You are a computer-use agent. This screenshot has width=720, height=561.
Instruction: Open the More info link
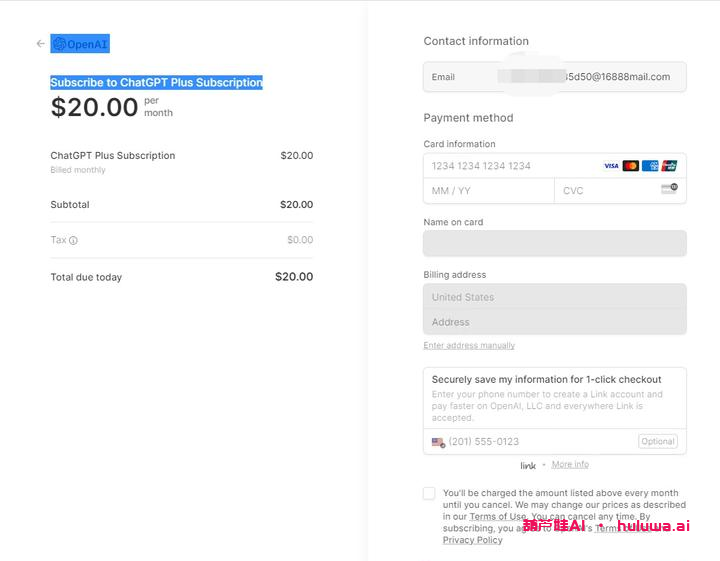point(570,465)
